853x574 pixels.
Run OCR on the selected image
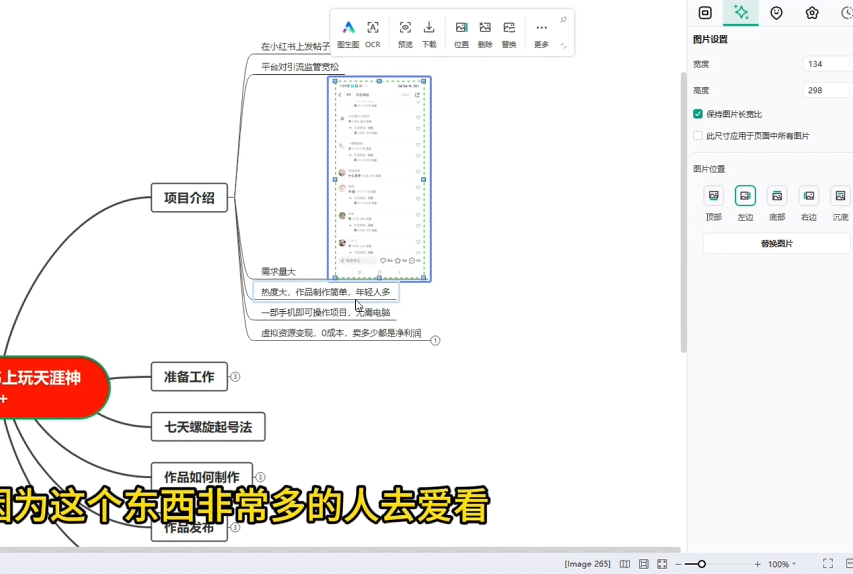tap(373, 33)
